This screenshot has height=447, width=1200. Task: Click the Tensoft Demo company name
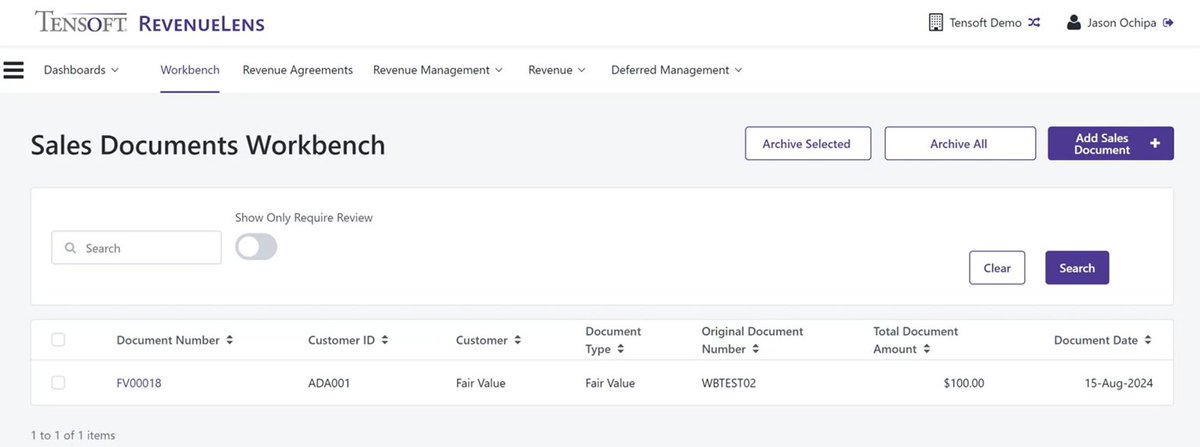(x=985, y=23)
